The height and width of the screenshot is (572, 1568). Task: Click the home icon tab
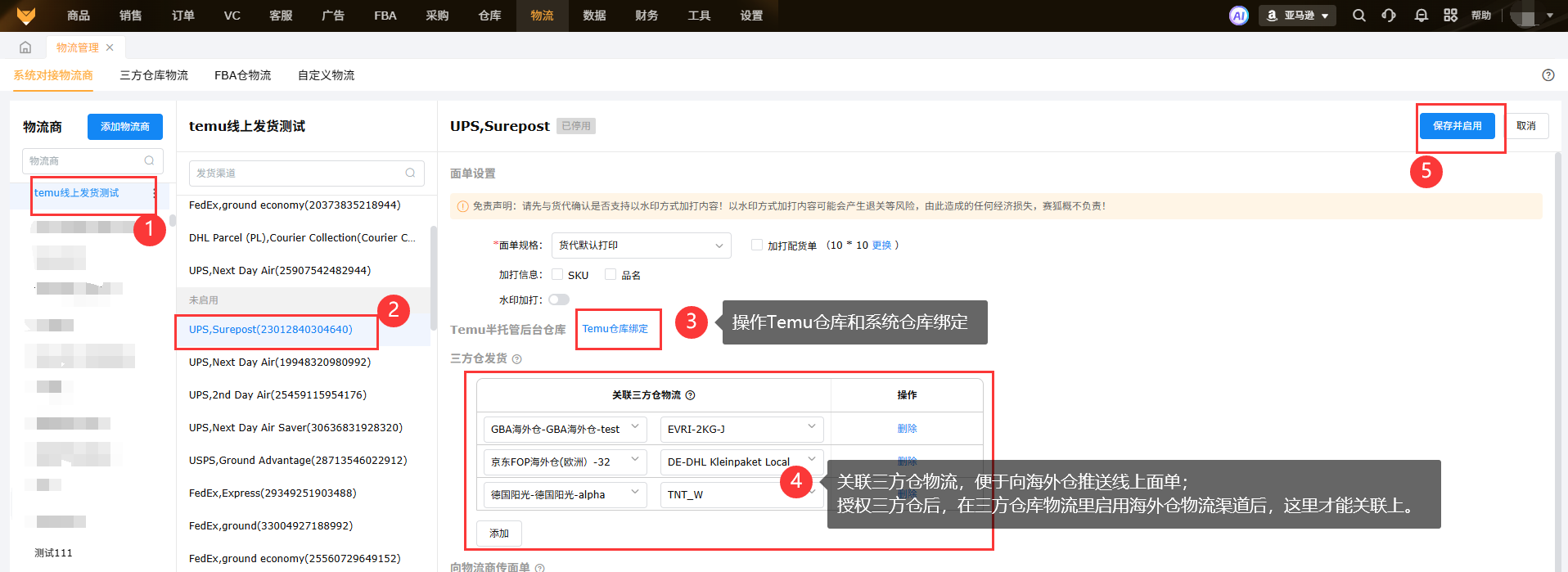[x=25, y=47]
